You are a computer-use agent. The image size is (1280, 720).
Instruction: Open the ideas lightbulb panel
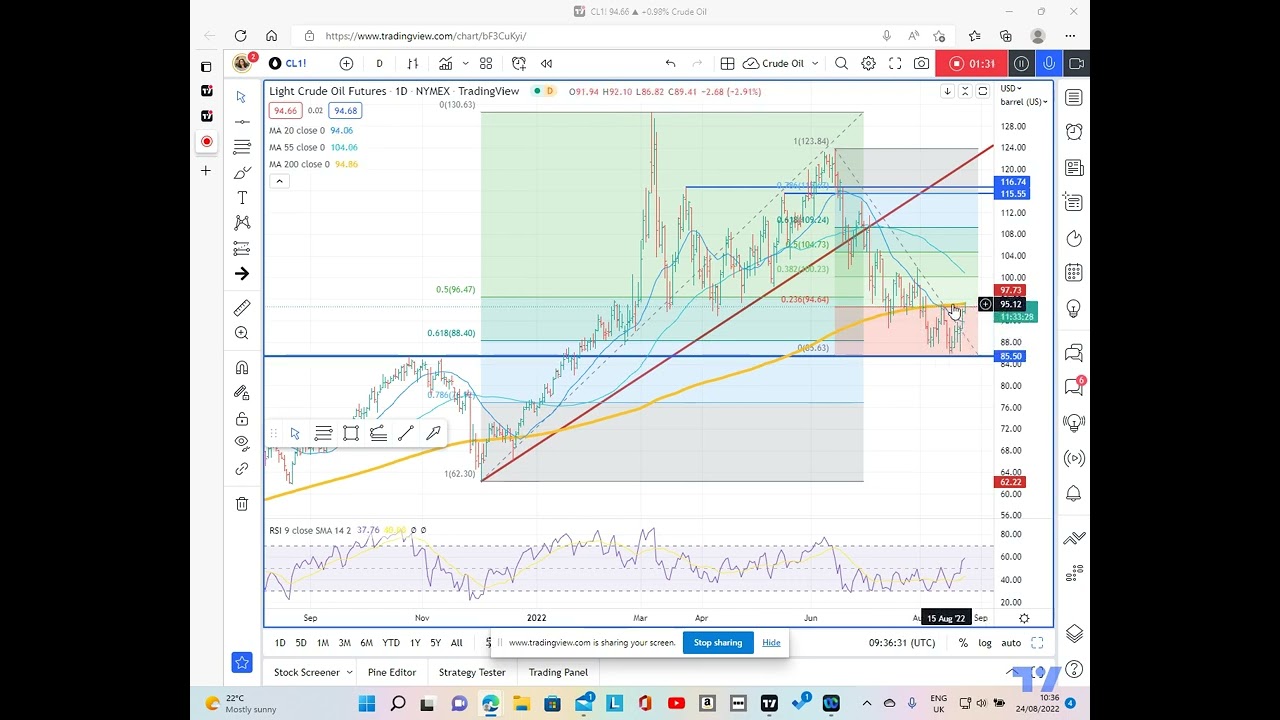(1073, 307)
